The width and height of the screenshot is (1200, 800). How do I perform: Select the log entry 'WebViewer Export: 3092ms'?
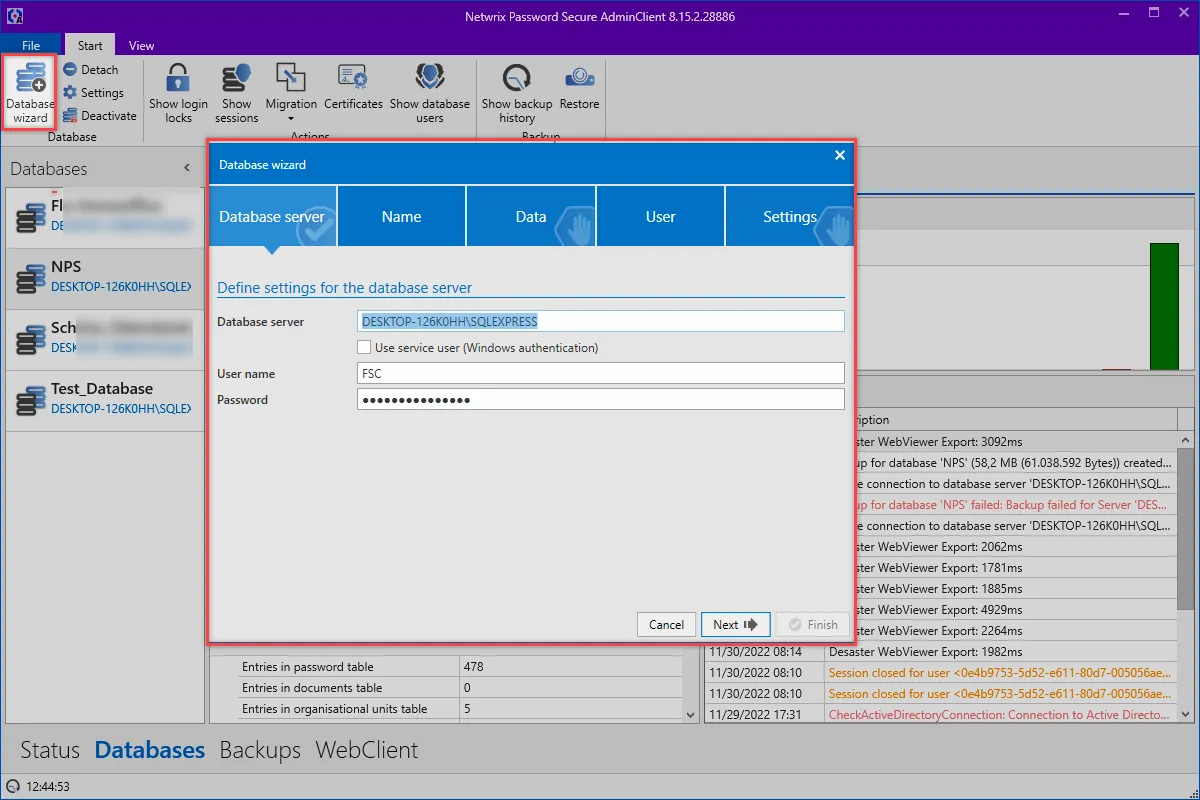[1015, 441]
